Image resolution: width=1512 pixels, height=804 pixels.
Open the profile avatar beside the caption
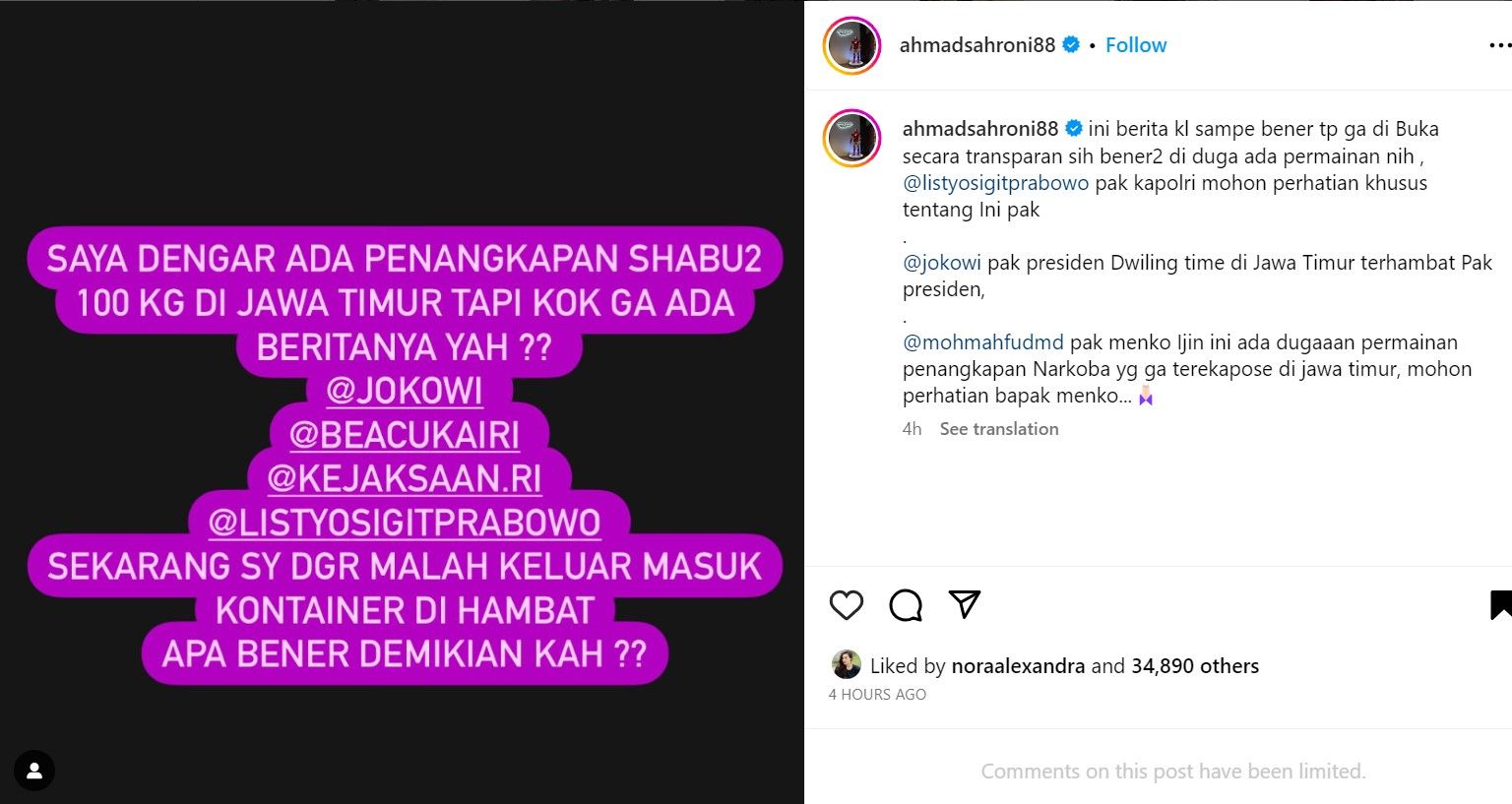coord(851,138)
